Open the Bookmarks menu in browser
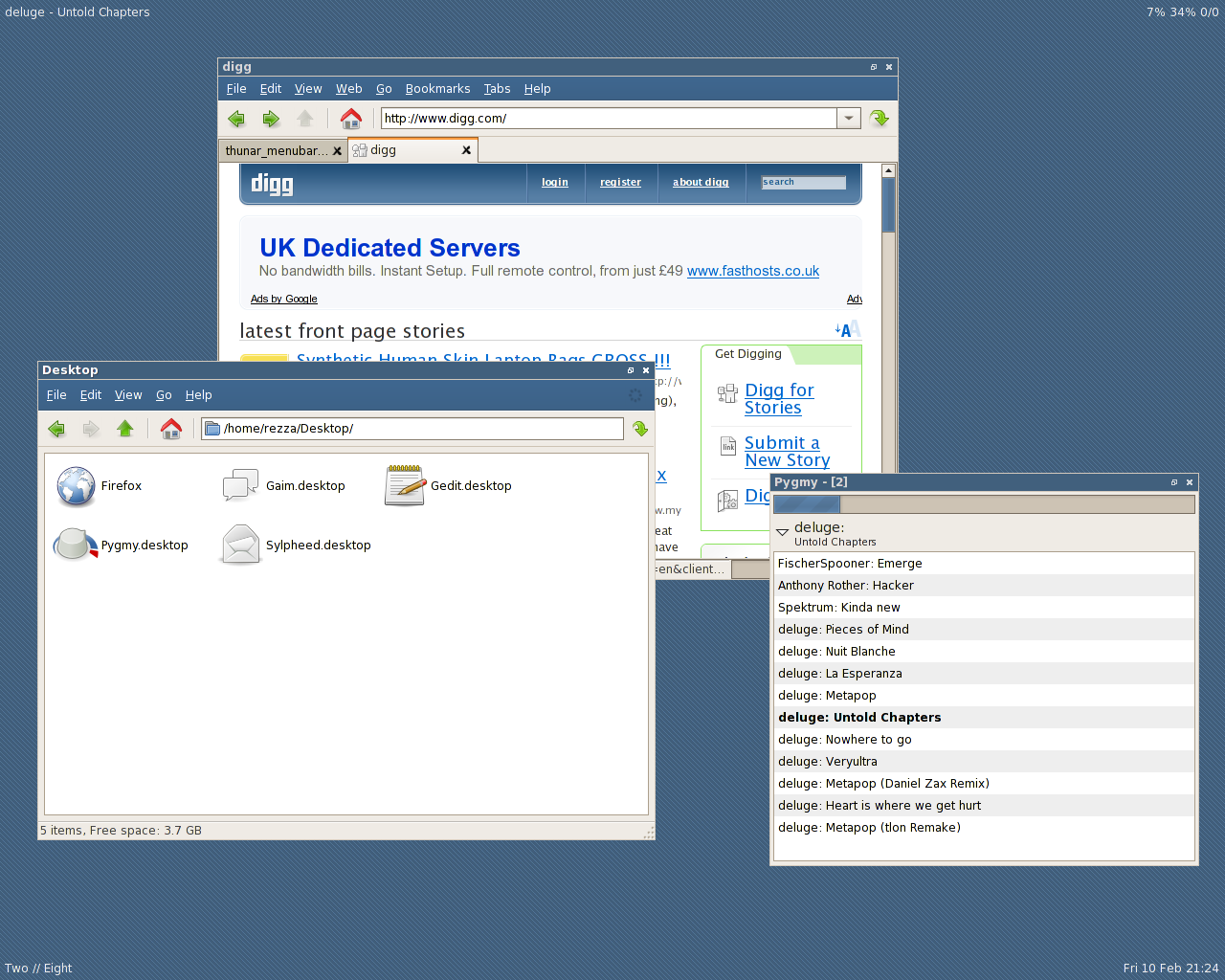The height and width of the screenshot is (980, 1225). pyautogui.click(x=437, y=89)
